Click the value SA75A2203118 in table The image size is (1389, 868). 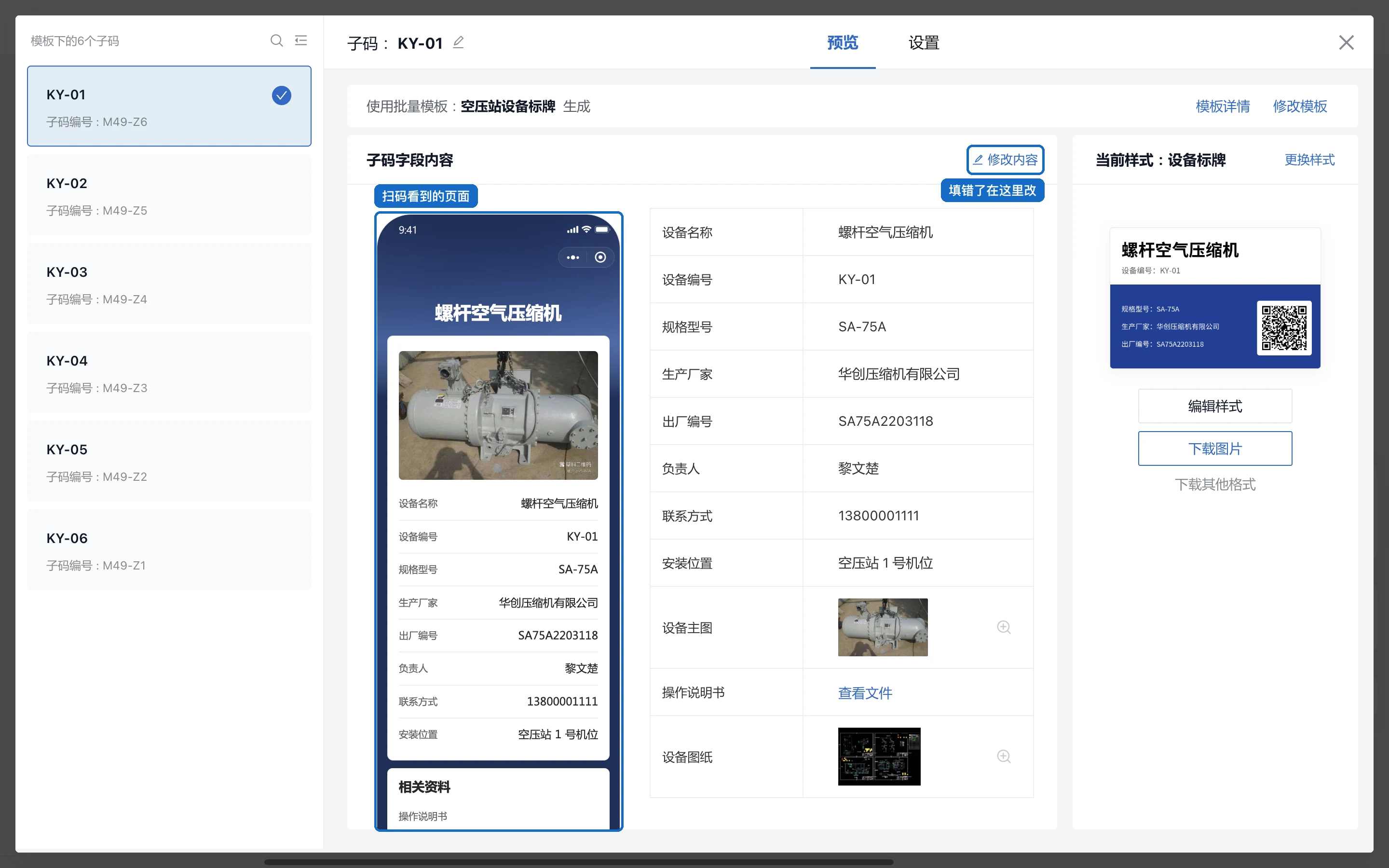(x=885, y=421)
